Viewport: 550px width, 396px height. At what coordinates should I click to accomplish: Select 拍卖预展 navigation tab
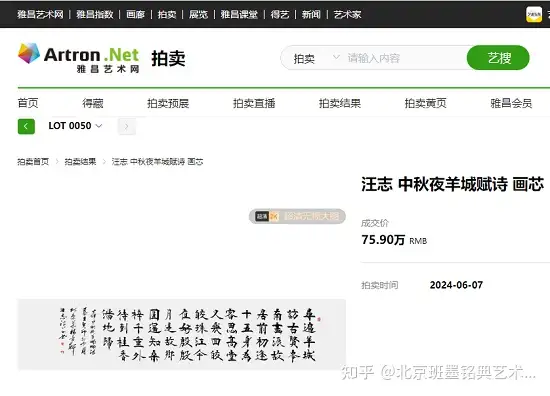(x=168, y=103)
